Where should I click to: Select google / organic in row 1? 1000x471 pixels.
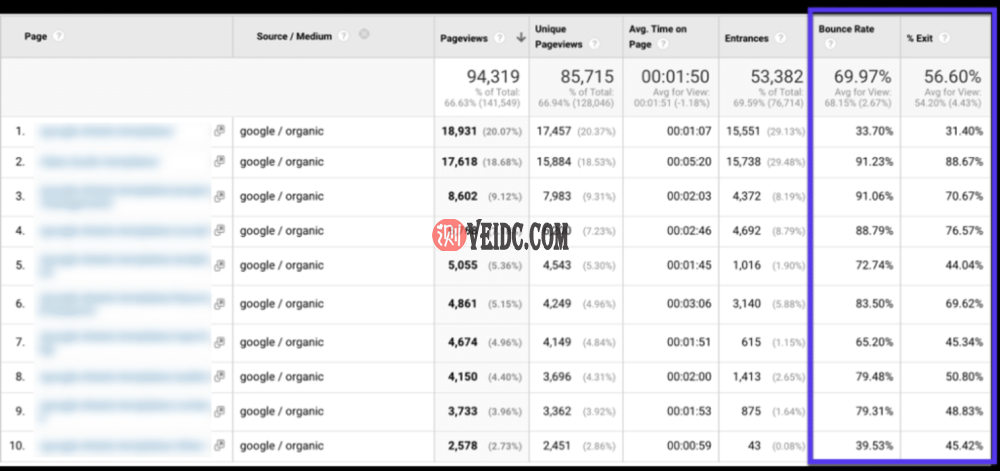281,131
